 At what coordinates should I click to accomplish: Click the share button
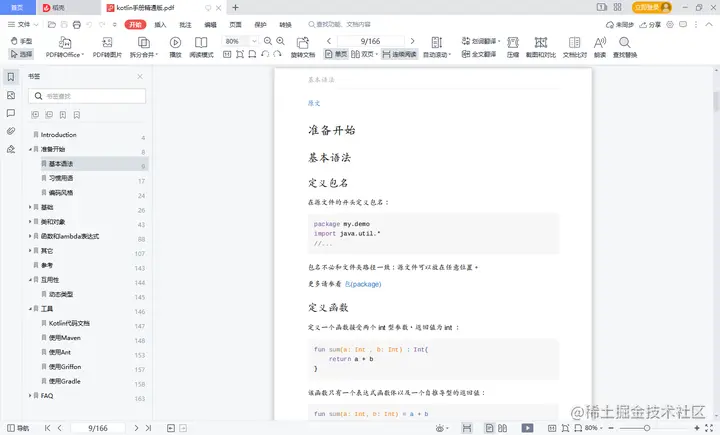(x=650, y=24)
